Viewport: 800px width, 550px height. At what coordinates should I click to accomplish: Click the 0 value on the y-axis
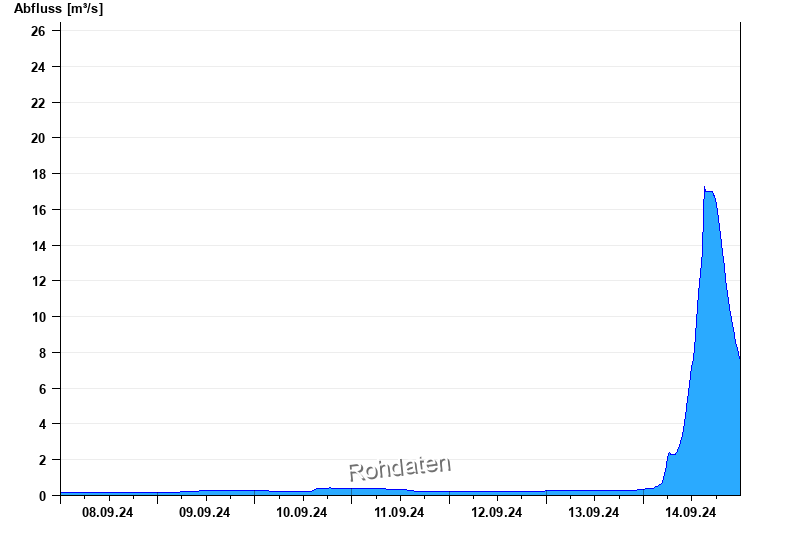[43, 496]
